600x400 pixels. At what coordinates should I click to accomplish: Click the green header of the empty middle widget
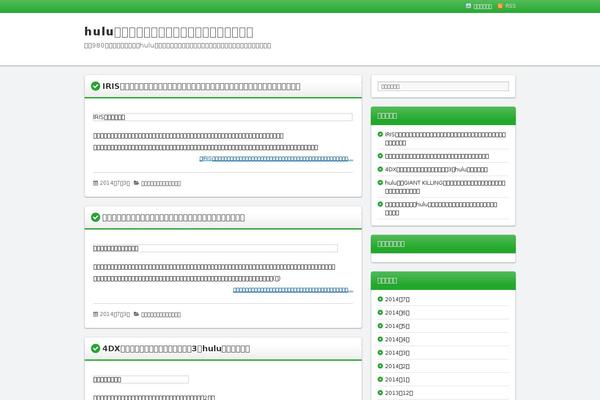(x=443, y=244)
